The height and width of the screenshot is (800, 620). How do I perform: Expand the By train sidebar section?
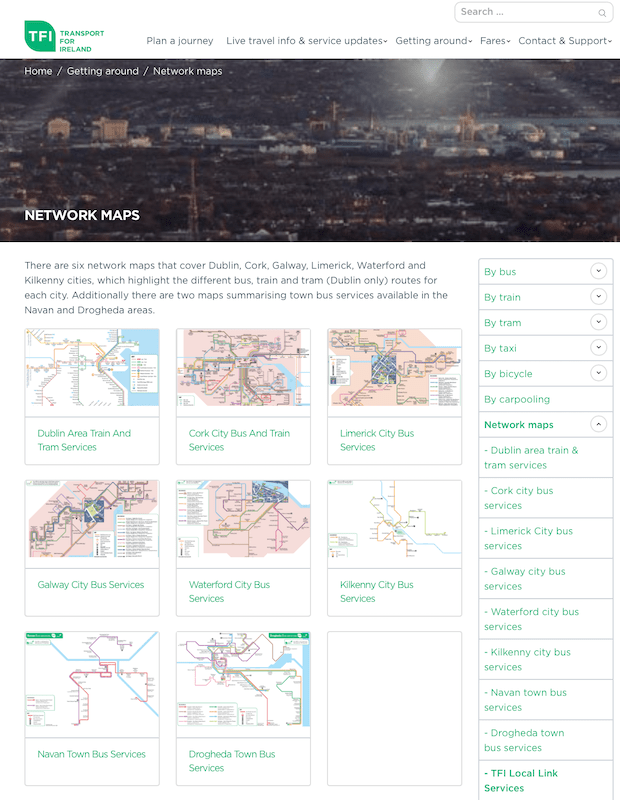[x=598, y=297]
